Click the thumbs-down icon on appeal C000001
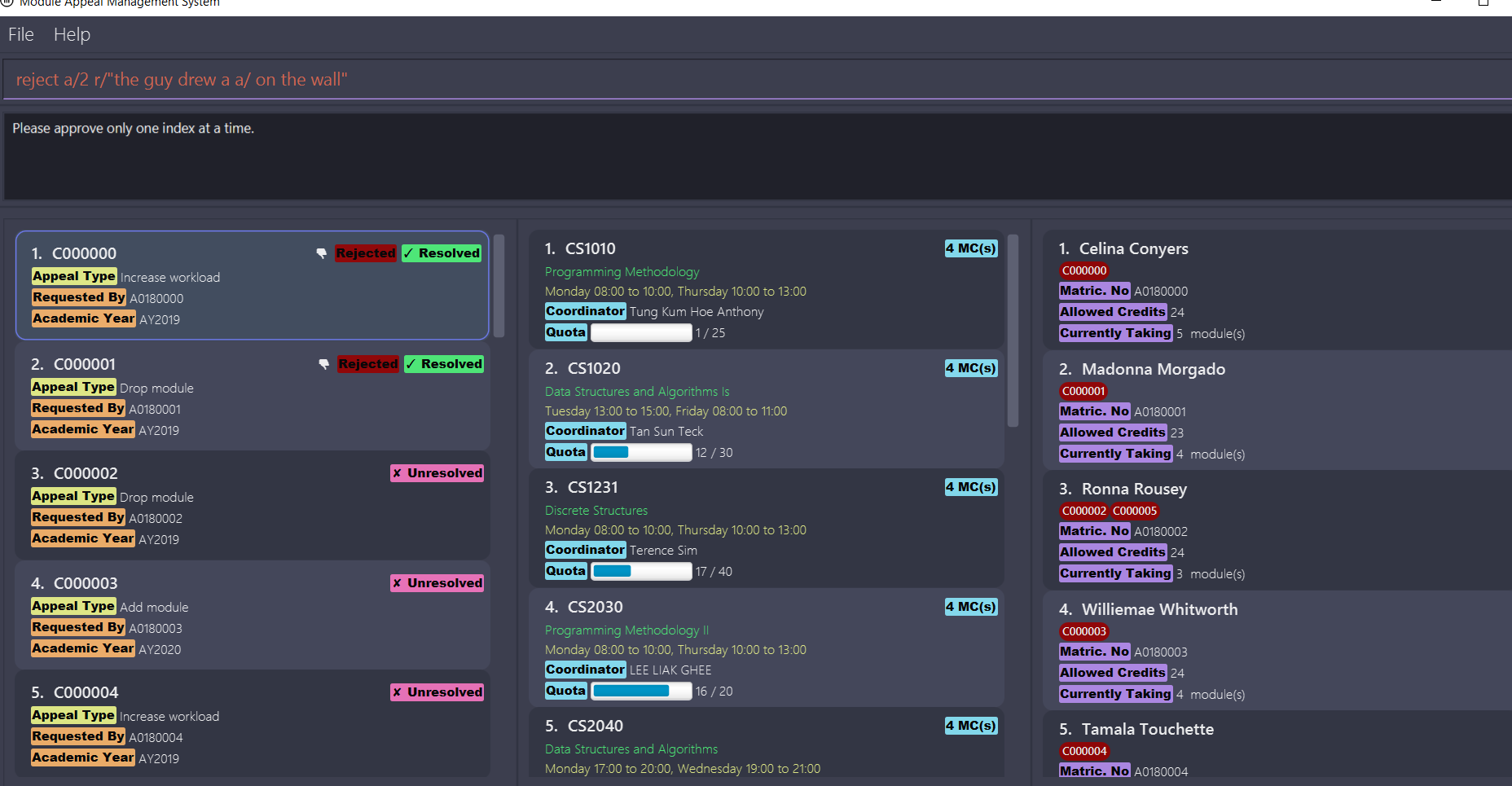Image resolution: width=1512 pixels, height=786 pixels. 324,364
